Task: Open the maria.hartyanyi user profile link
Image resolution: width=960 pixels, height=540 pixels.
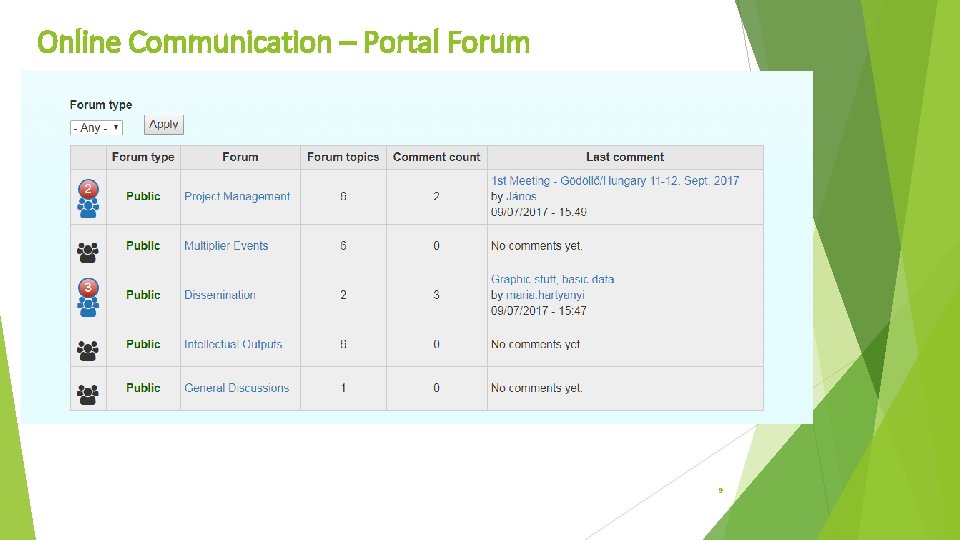Action: (546, 295)
